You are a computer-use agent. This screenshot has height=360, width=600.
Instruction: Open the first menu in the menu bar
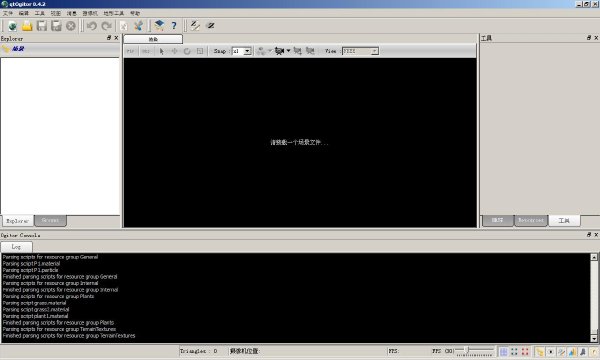pyautogui.click(x=8, y=13)
